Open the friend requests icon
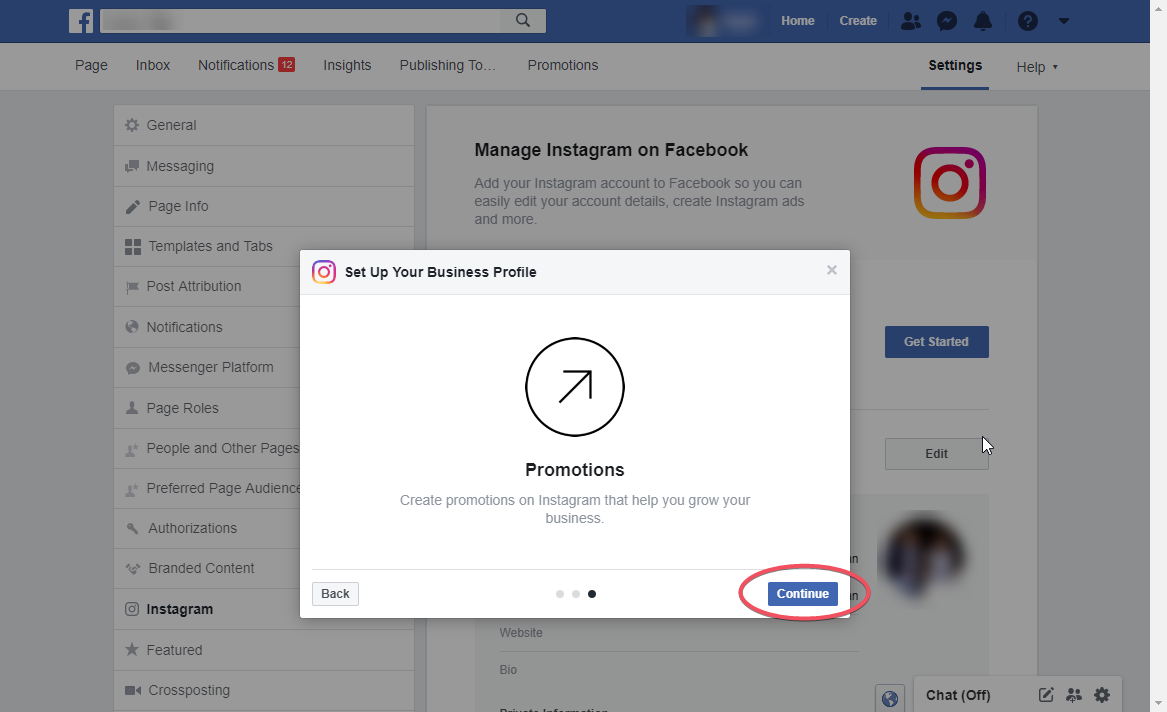This screenshot has width=1167, height=712. 910,21
